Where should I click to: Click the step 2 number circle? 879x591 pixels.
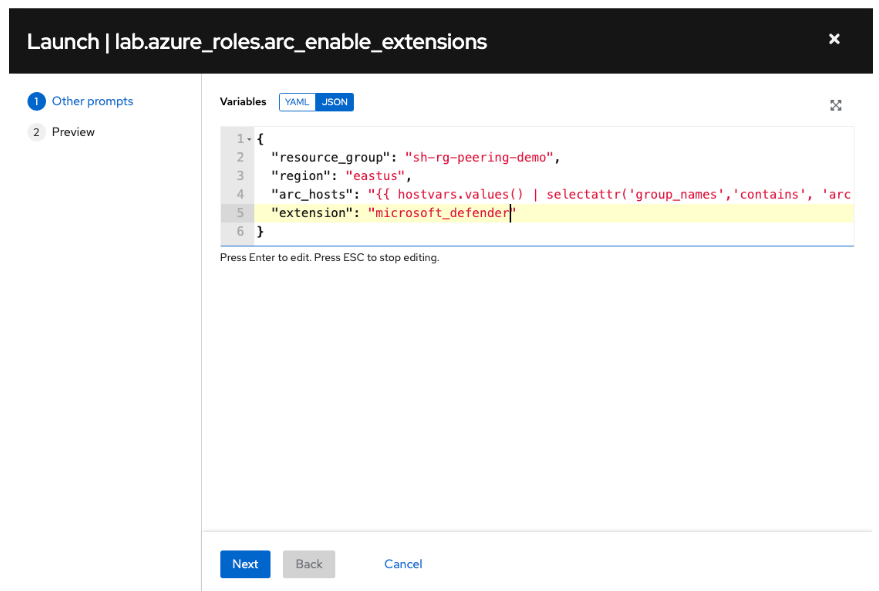click(x=37, y=132)
